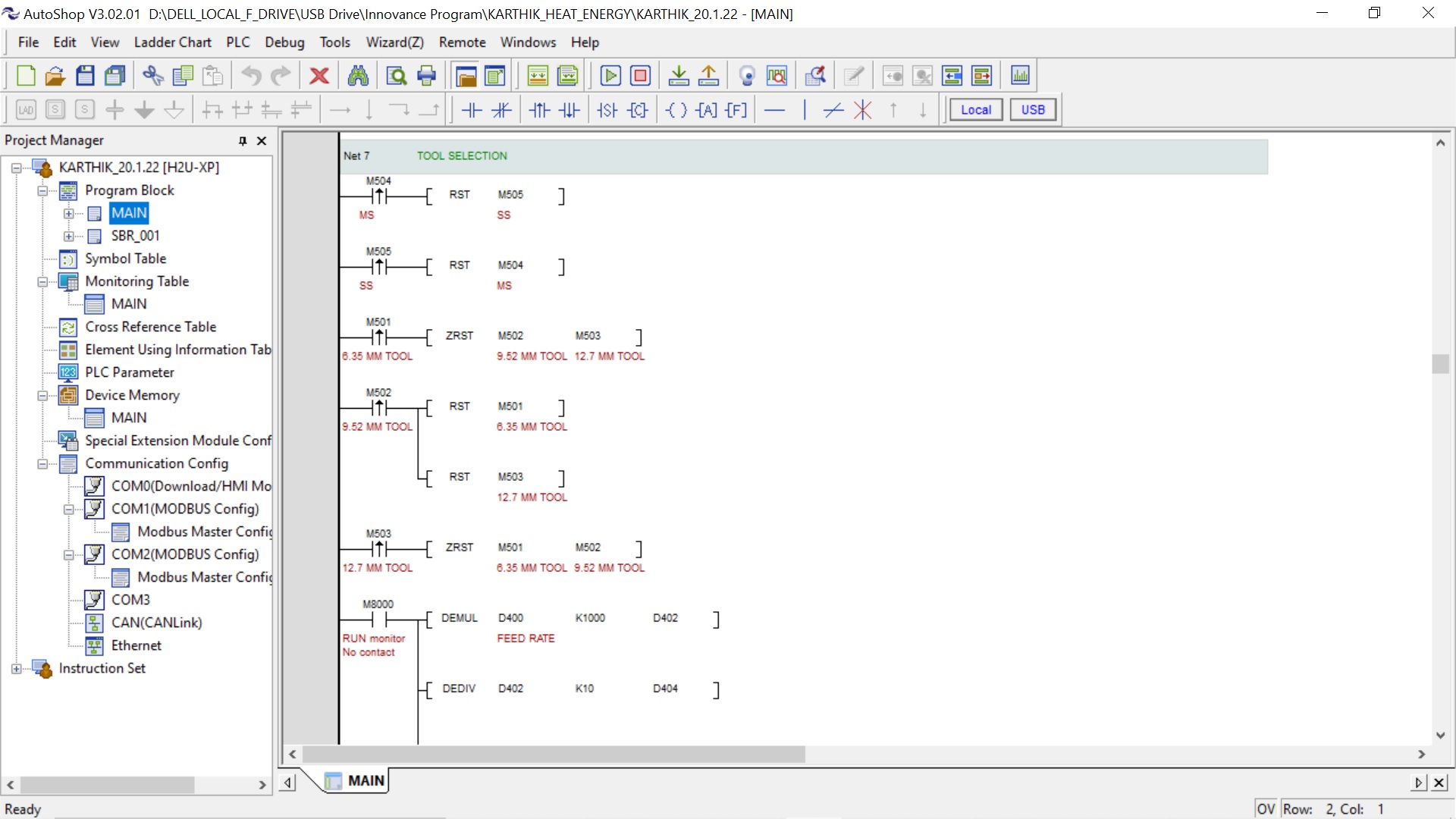
Task: Close the MAIN document tab strip
Action: point(1439,782)
